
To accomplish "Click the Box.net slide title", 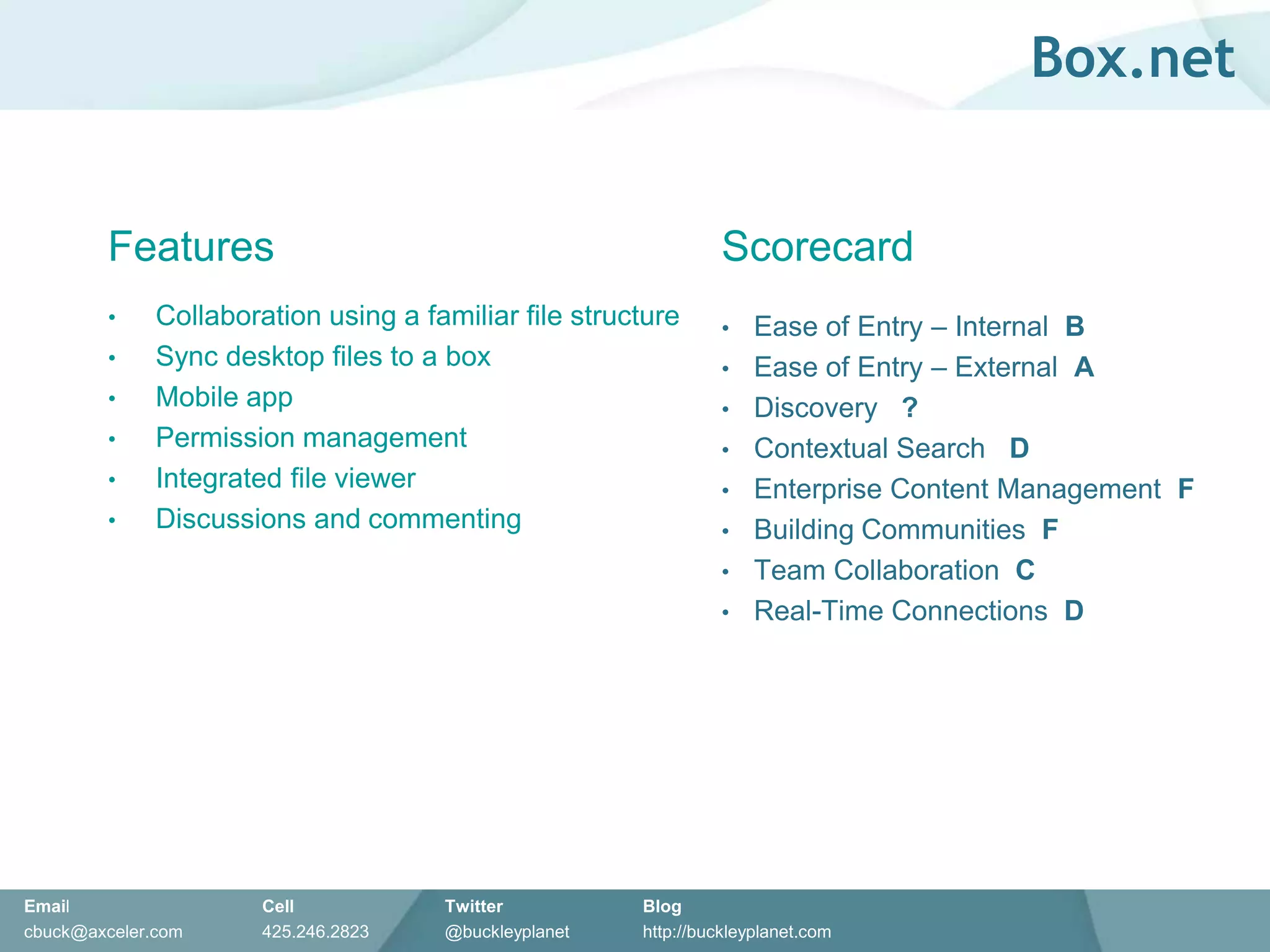I will pos(1132,58).
